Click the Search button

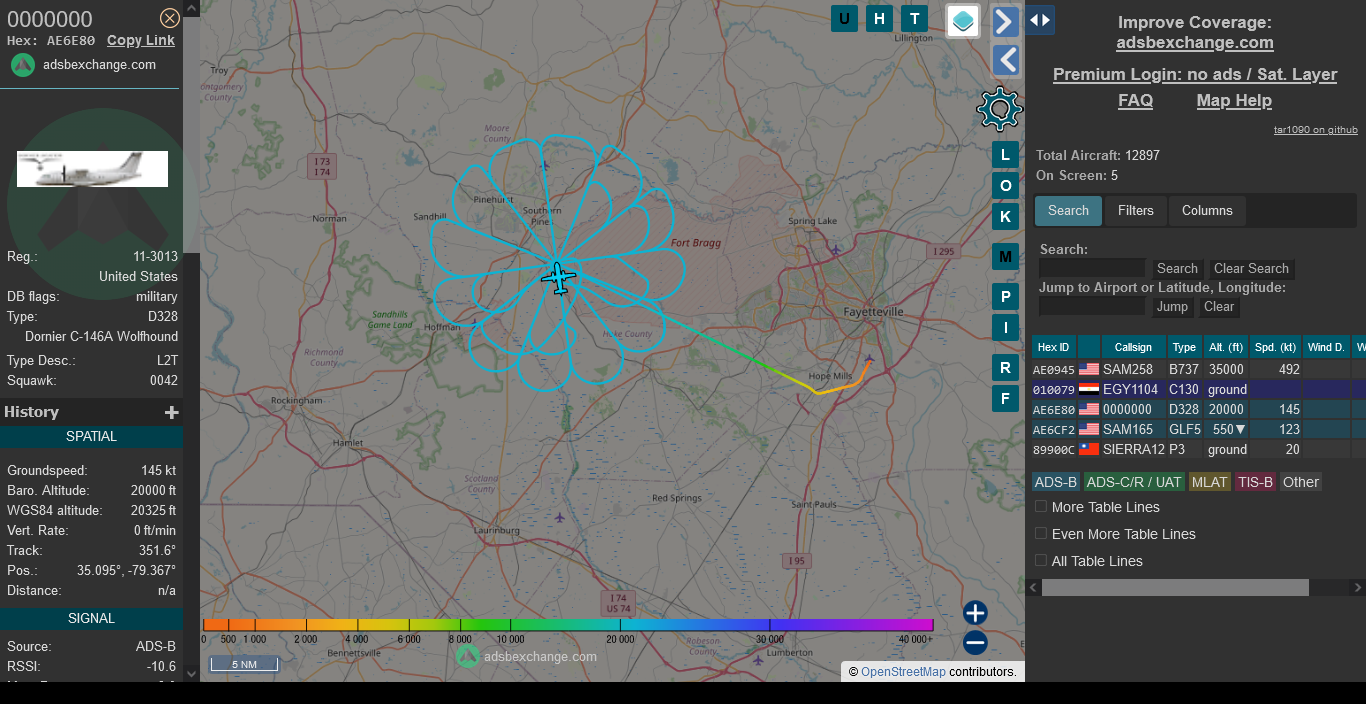1177,269
